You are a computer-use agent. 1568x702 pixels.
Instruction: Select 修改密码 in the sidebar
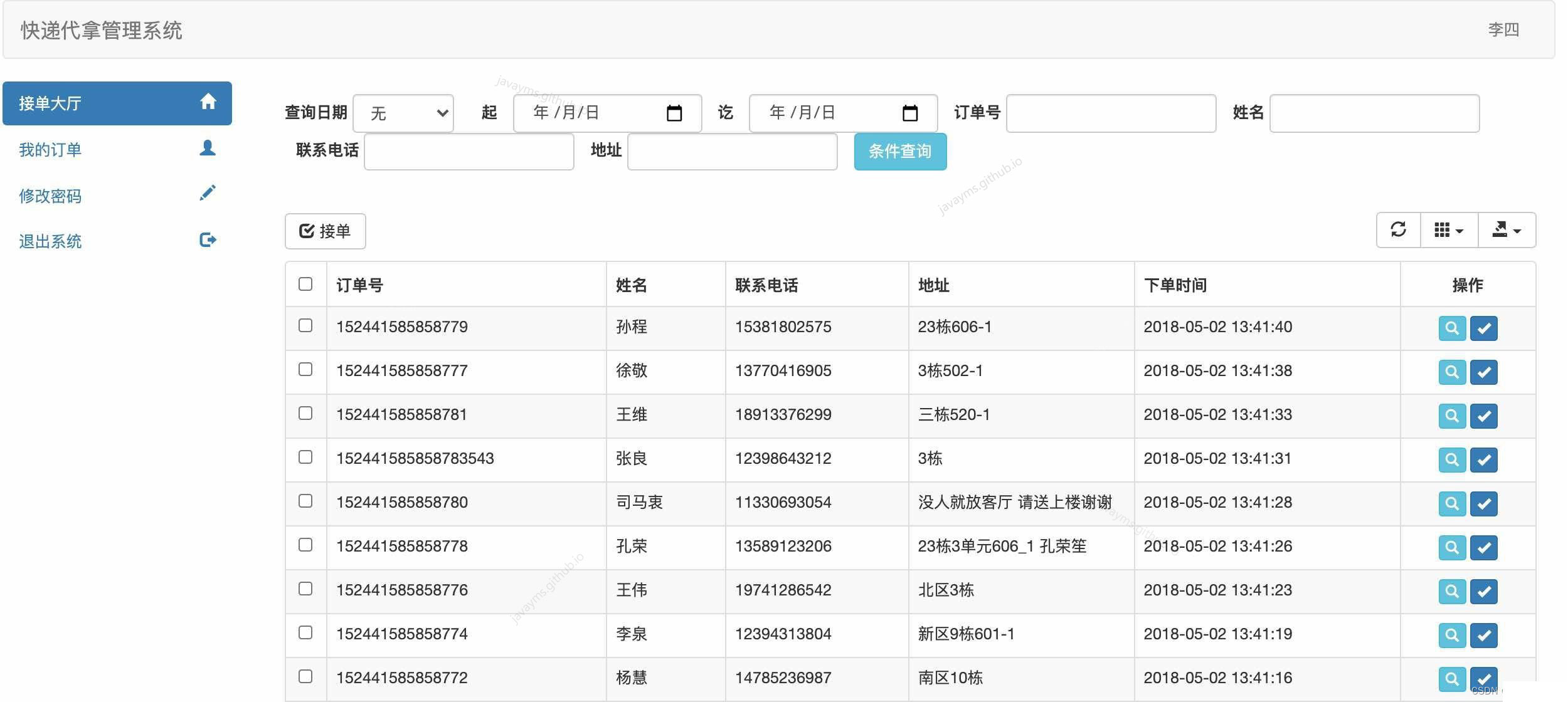[50, 196]
